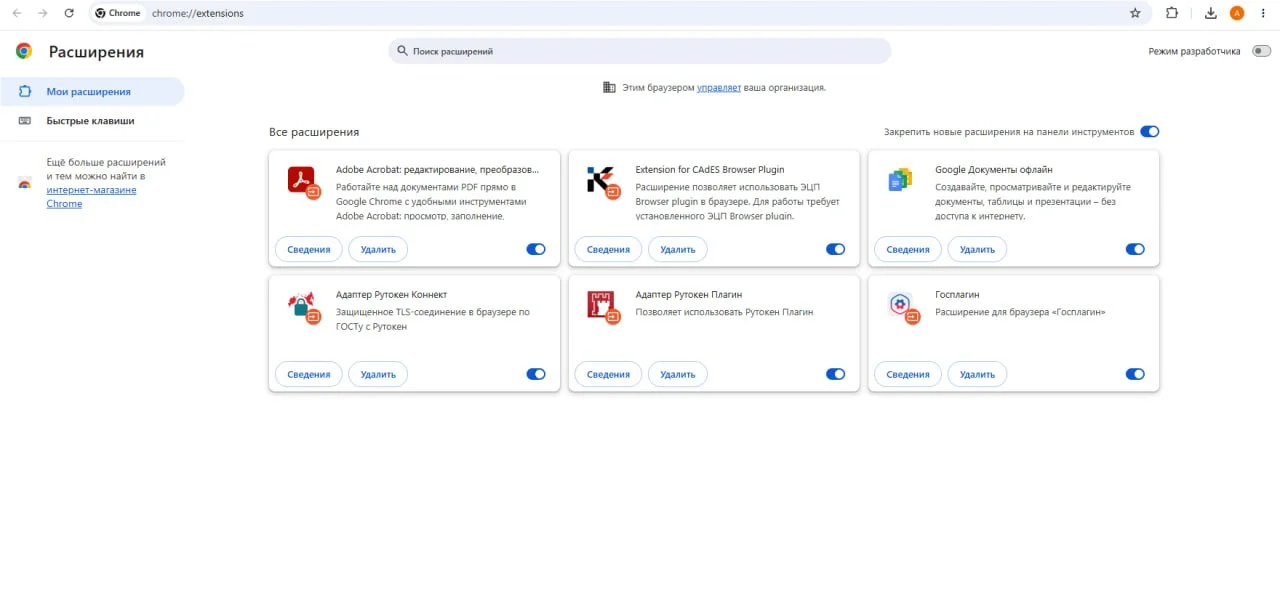
Task: Click the browser back arrow
Action: (x=17, y=13)
